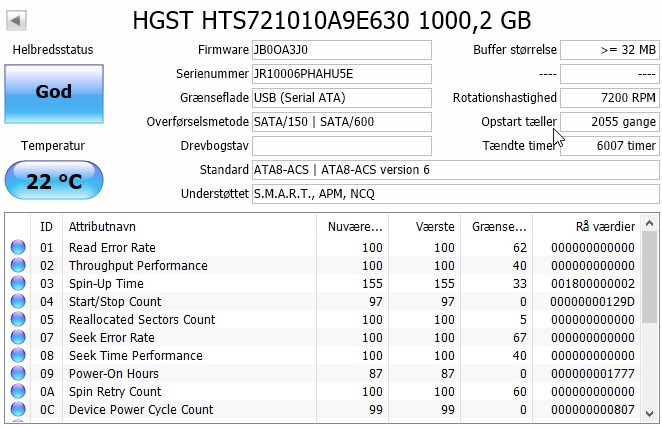Viewport: 662px width, 428px height.
Task: Select the Throughput Performance attribute name
Action: [138, 265]
